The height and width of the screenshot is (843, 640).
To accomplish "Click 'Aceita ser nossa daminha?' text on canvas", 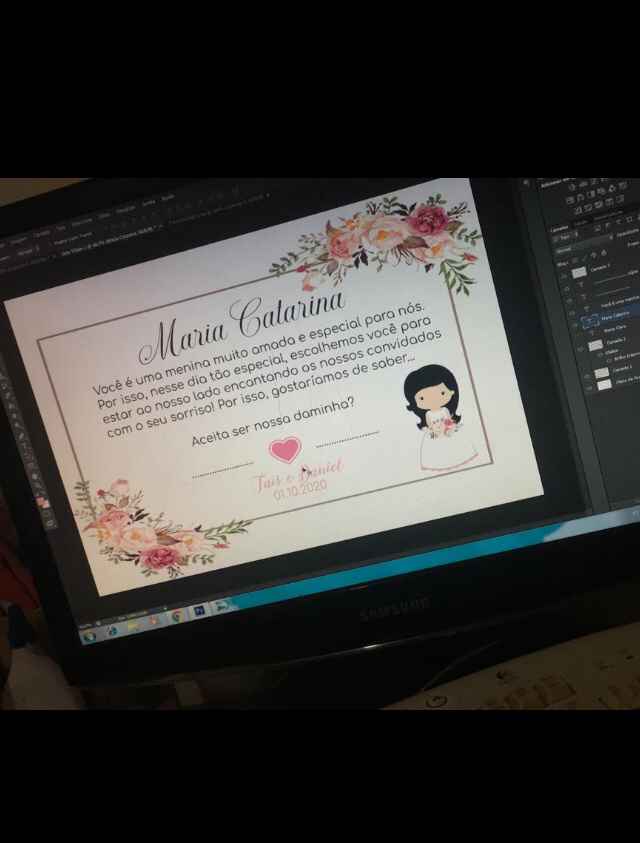I will click(273, 422).
